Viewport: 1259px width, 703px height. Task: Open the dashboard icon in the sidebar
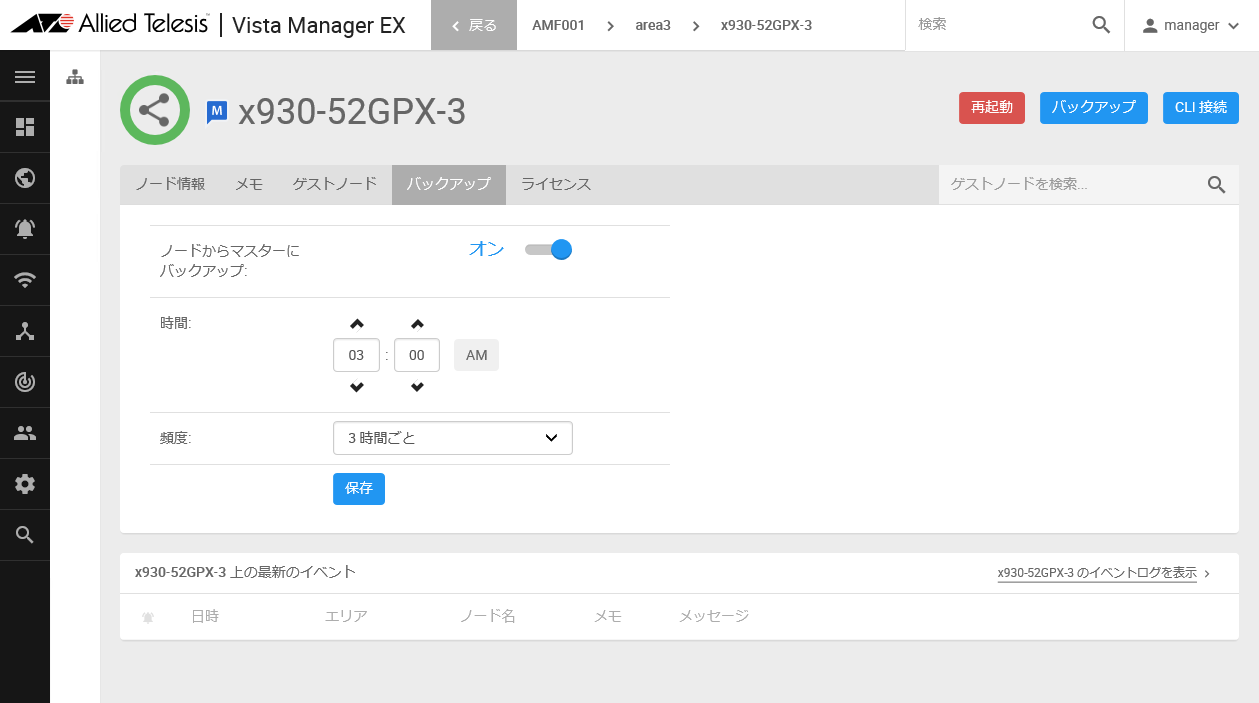tap(25, 127)
